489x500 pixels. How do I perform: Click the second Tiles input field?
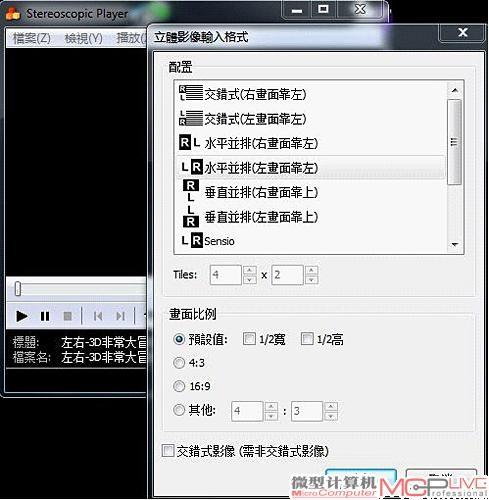[x=287, y=275]
